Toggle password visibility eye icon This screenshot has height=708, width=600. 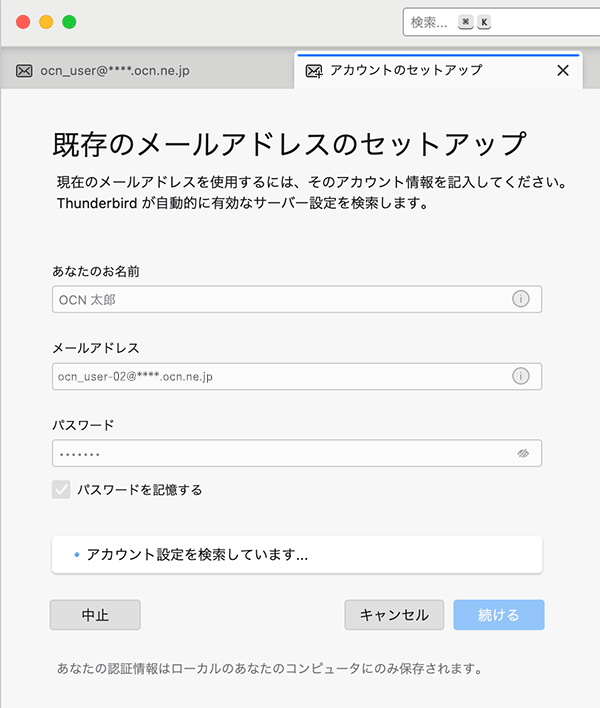pos(522,453)
